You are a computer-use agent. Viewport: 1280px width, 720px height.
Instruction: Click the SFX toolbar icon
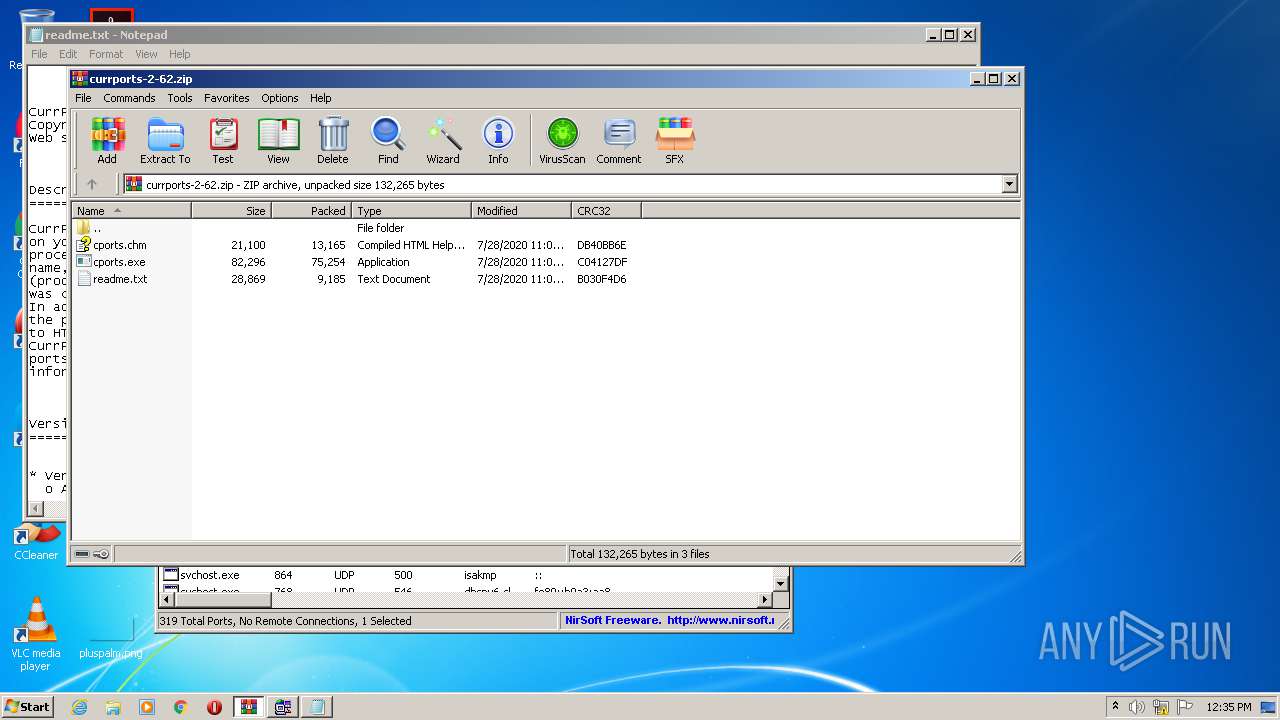[675, 140]
